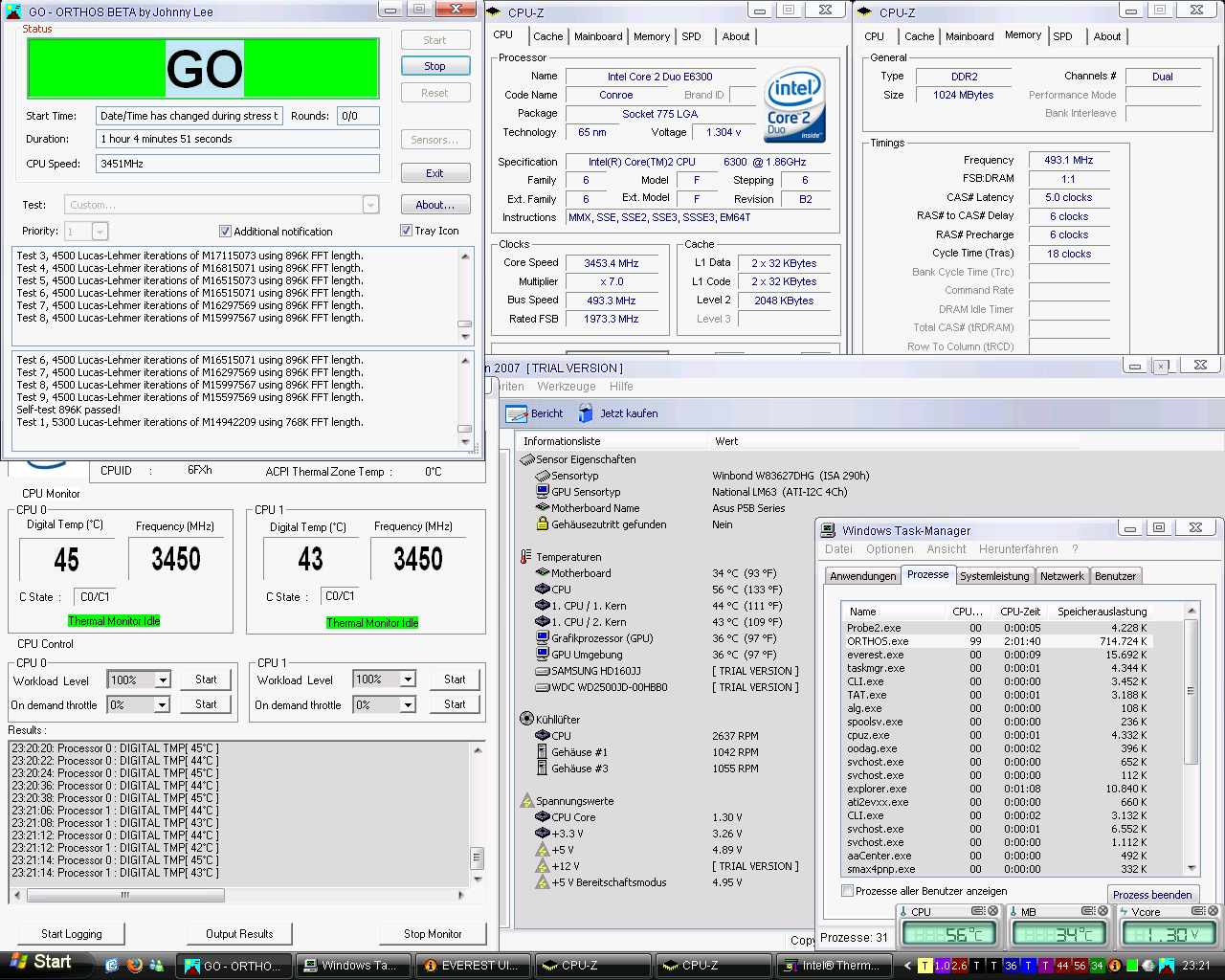Click the voltage icon beside +12 V
The width and height of the screenshot is (1225, 980).
pyautogui.click(x=543, y=866)
